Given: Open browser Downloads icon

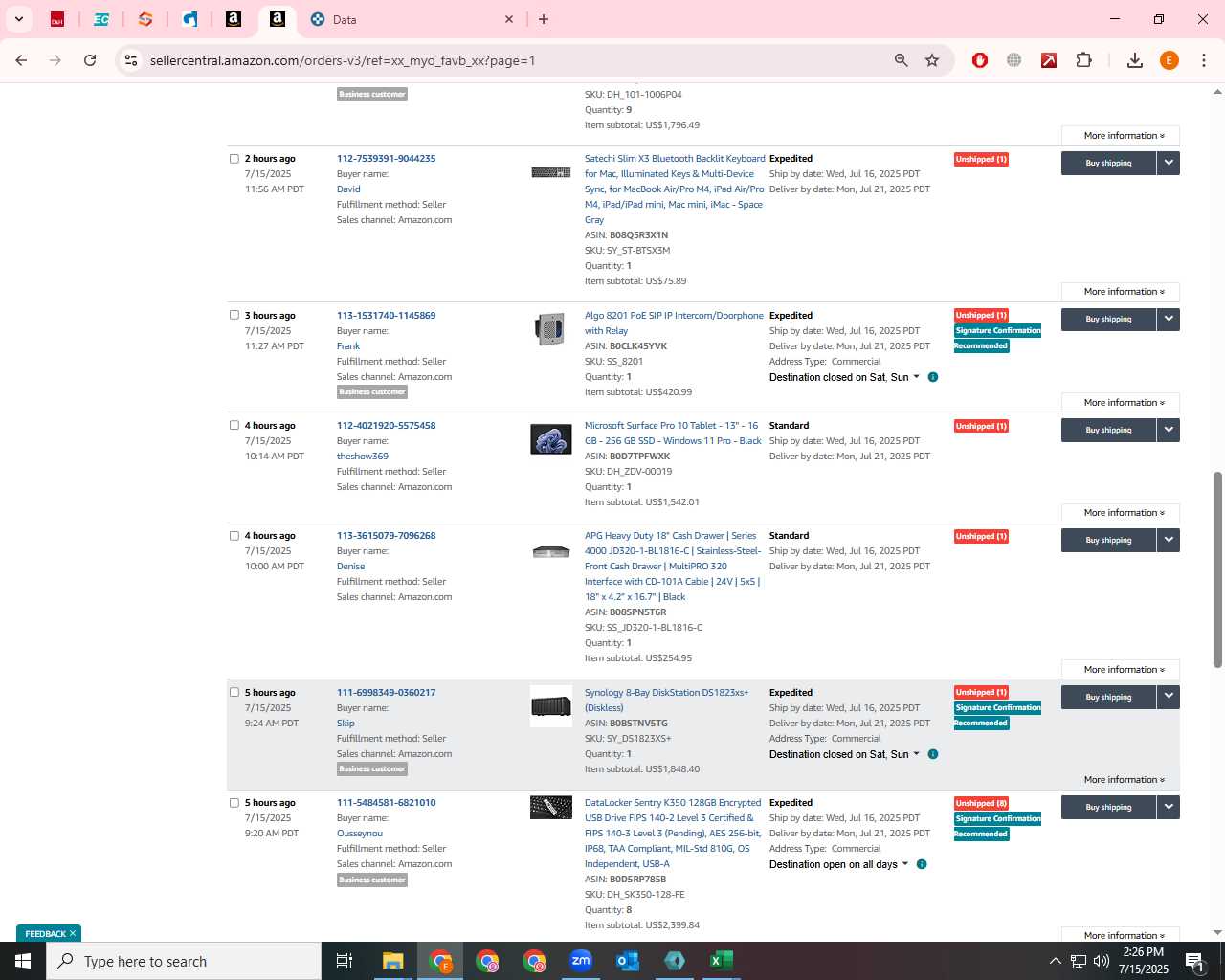Looking at the screenshot, I should click(x=1134, y=60).
